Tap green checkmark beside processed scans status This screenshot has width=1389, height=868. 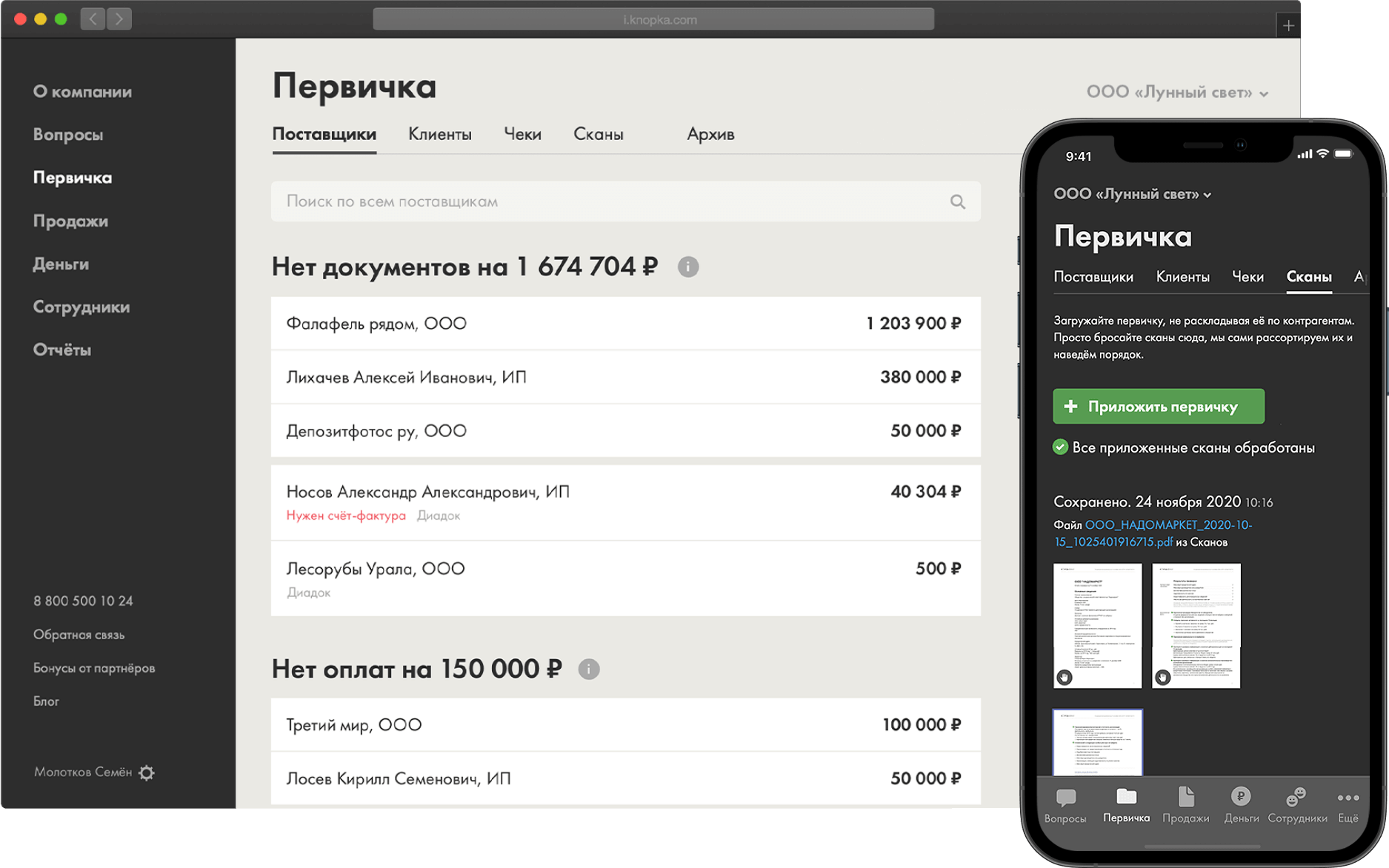click(x=1061, y=447)
